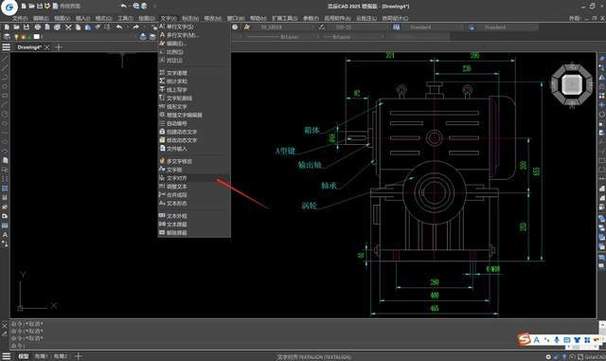Click the white layer color swatch
Image resolution: width=606 pixels, height=361 pixels.
click(x=37, y=37)
